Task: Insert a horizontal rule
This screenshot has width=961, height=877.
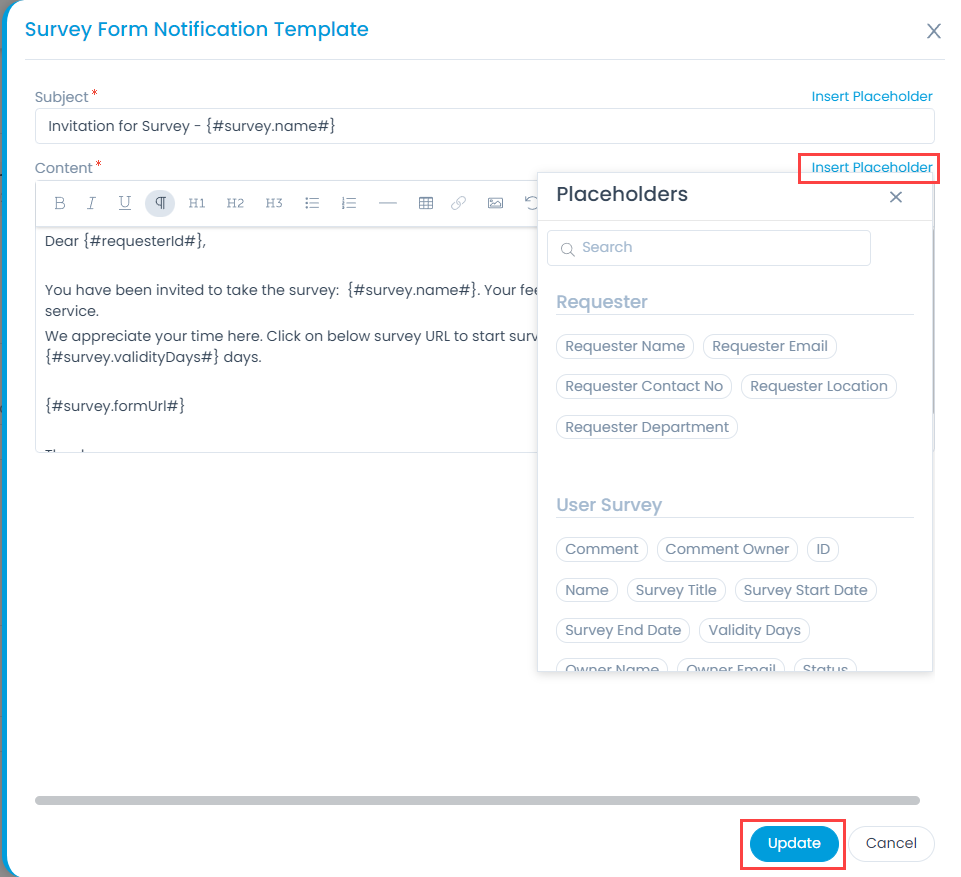Action: point(387,203)
